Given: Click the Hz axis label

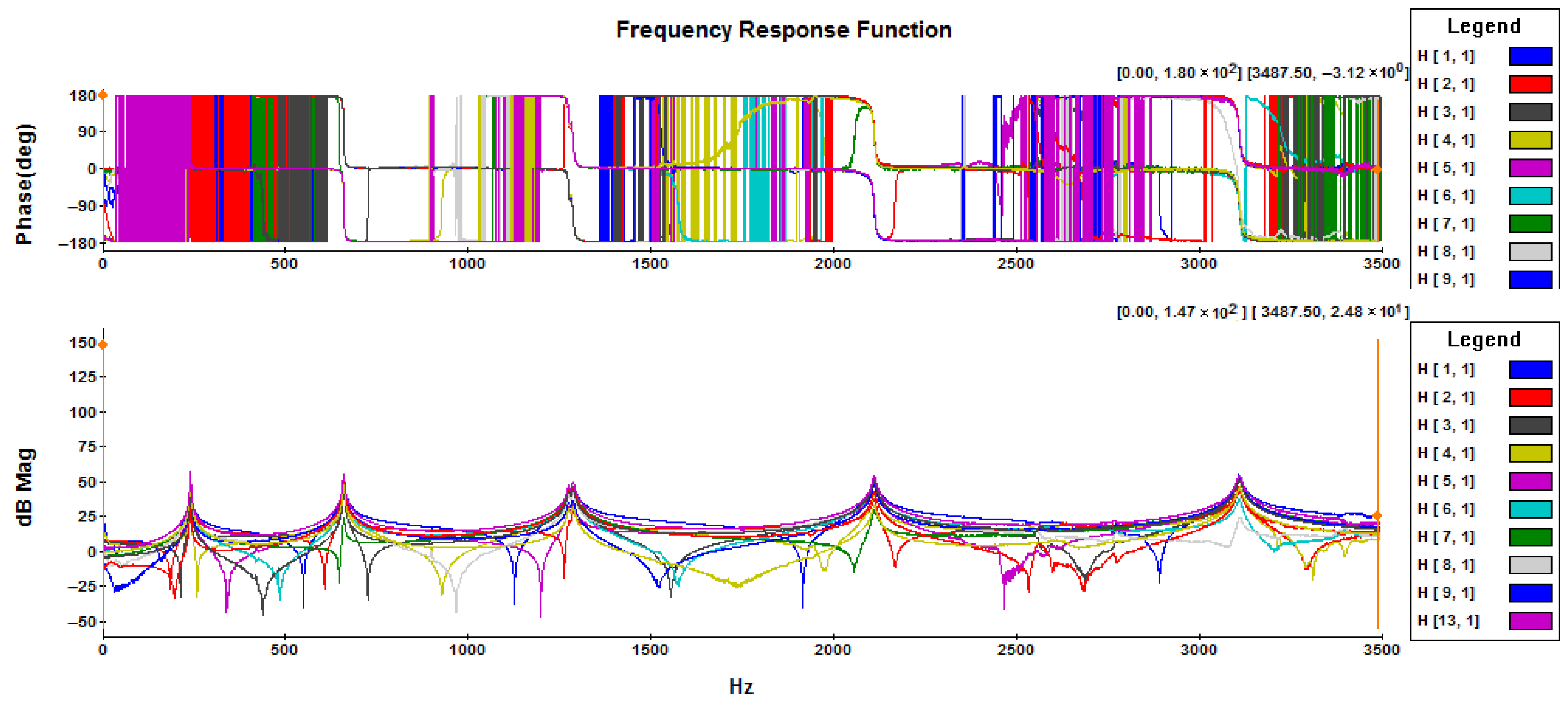Looking at the screenshot, I should pyautogui.click(x=741, y=686).
